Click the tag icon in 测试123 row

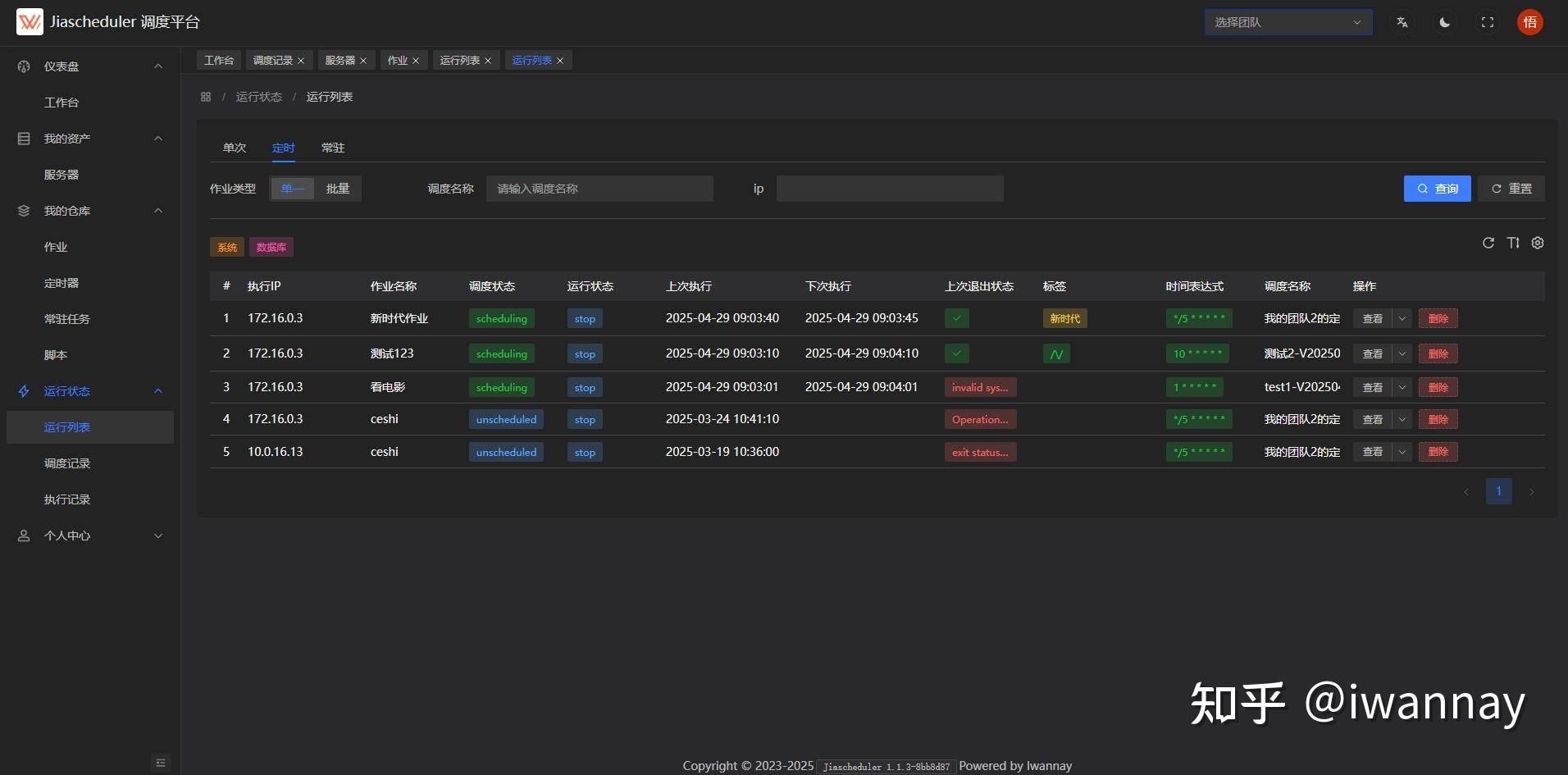coord(1056,353)
